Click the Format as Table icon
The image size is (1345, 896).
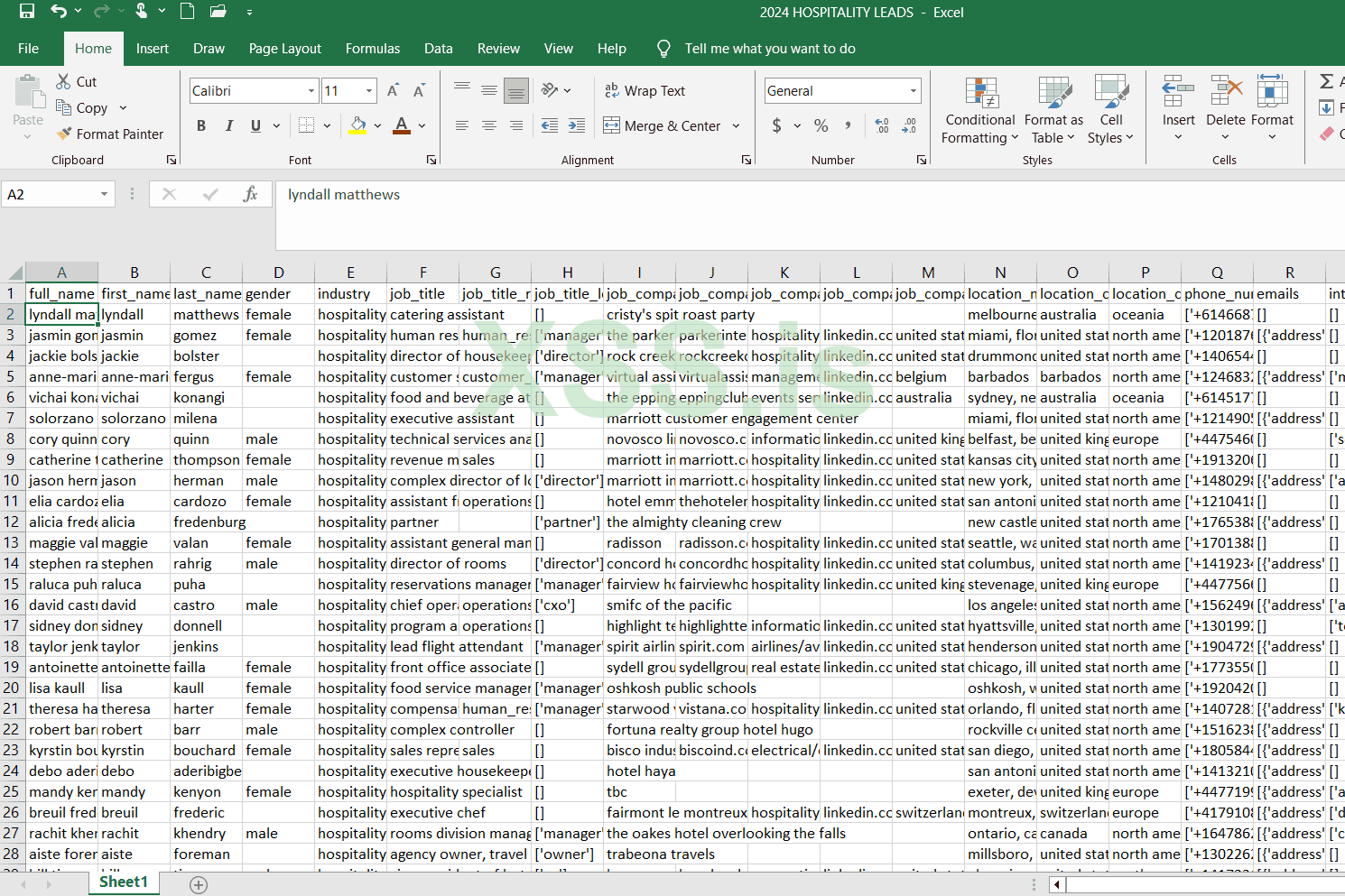(x=1053, y=108)
